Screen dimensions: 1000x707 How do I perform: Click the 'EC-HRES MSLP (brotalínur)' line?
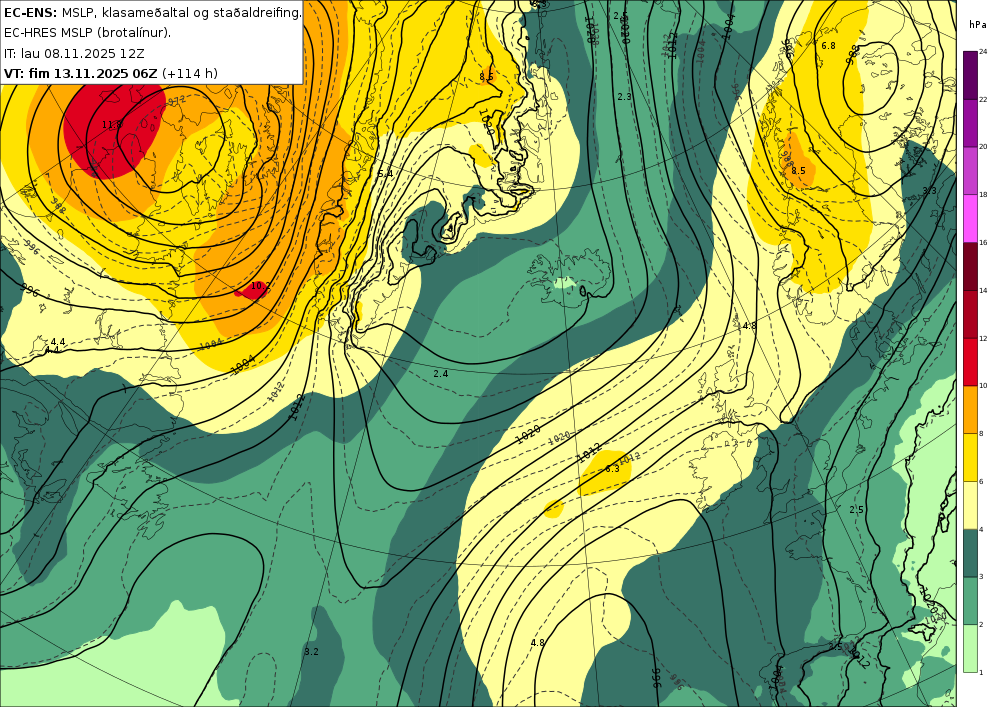[x=87, y=33]
